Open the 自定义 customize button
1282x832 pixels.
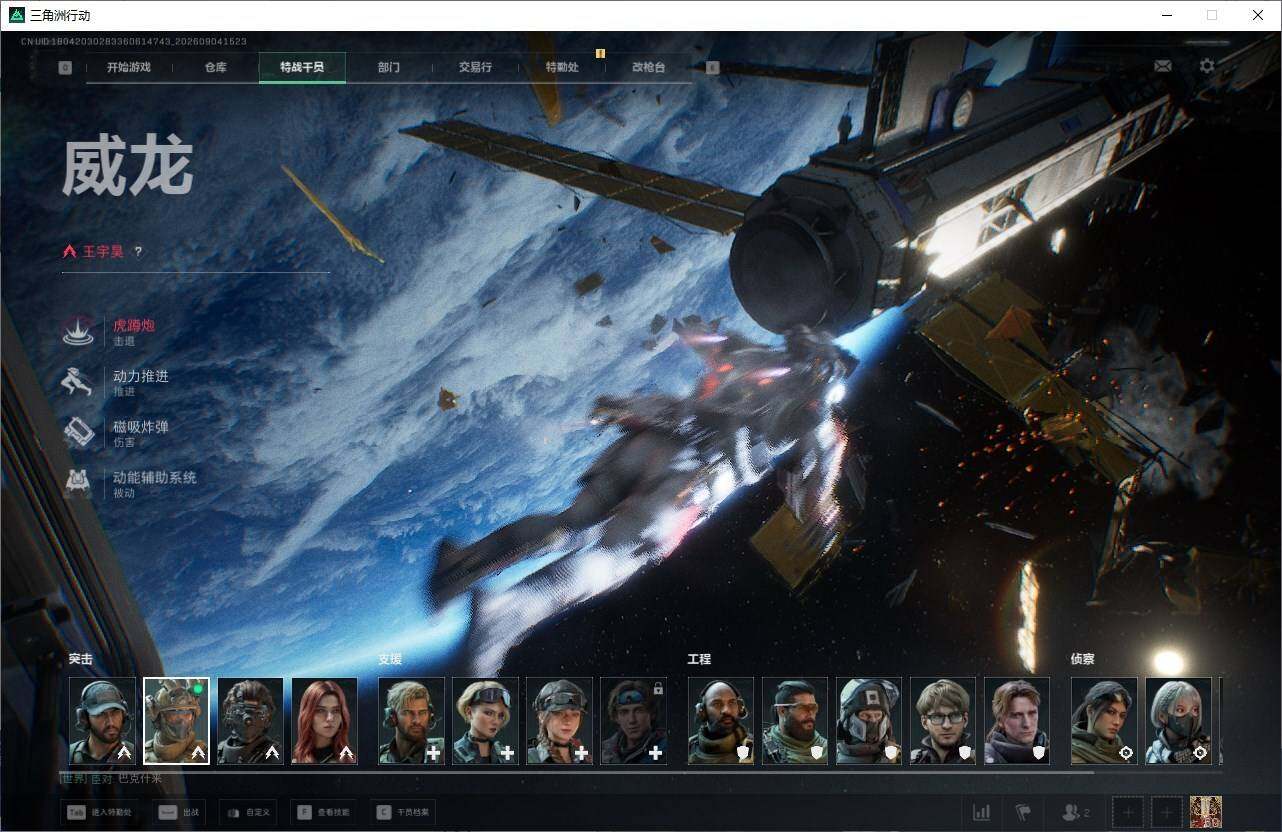(248, 813)
